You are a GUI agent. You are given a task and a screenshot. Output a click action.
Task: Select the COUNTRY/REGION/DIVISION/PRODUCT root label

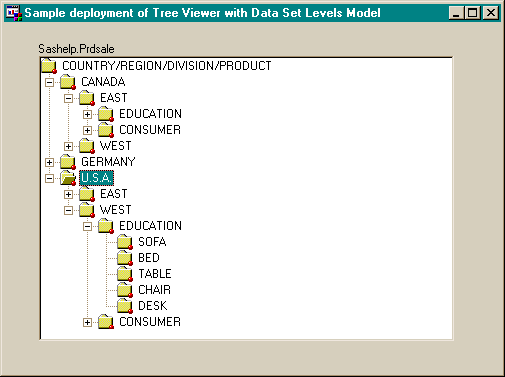click(167, 66)
